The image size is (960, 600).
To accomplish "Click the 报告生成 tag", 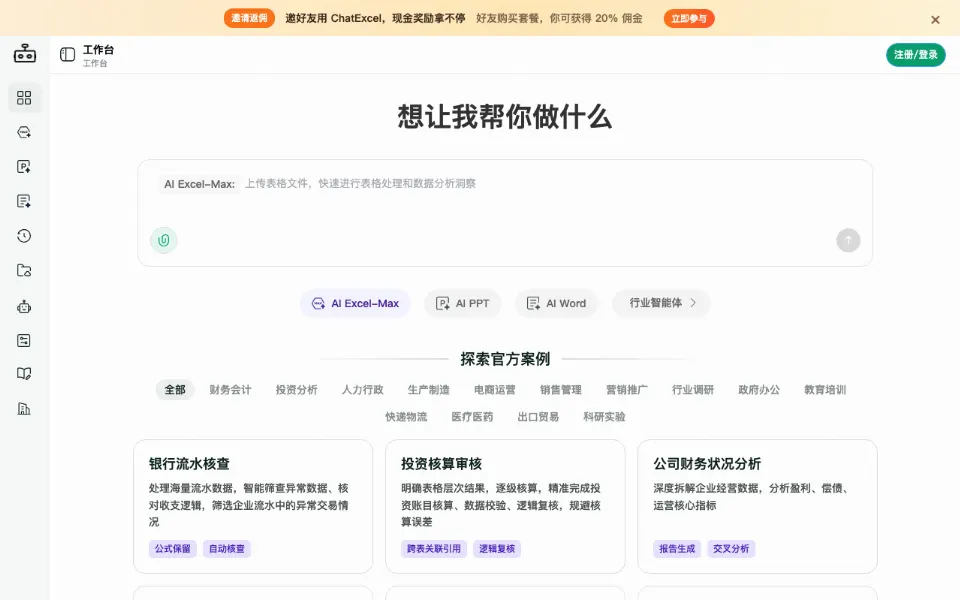I will [677, 549].
